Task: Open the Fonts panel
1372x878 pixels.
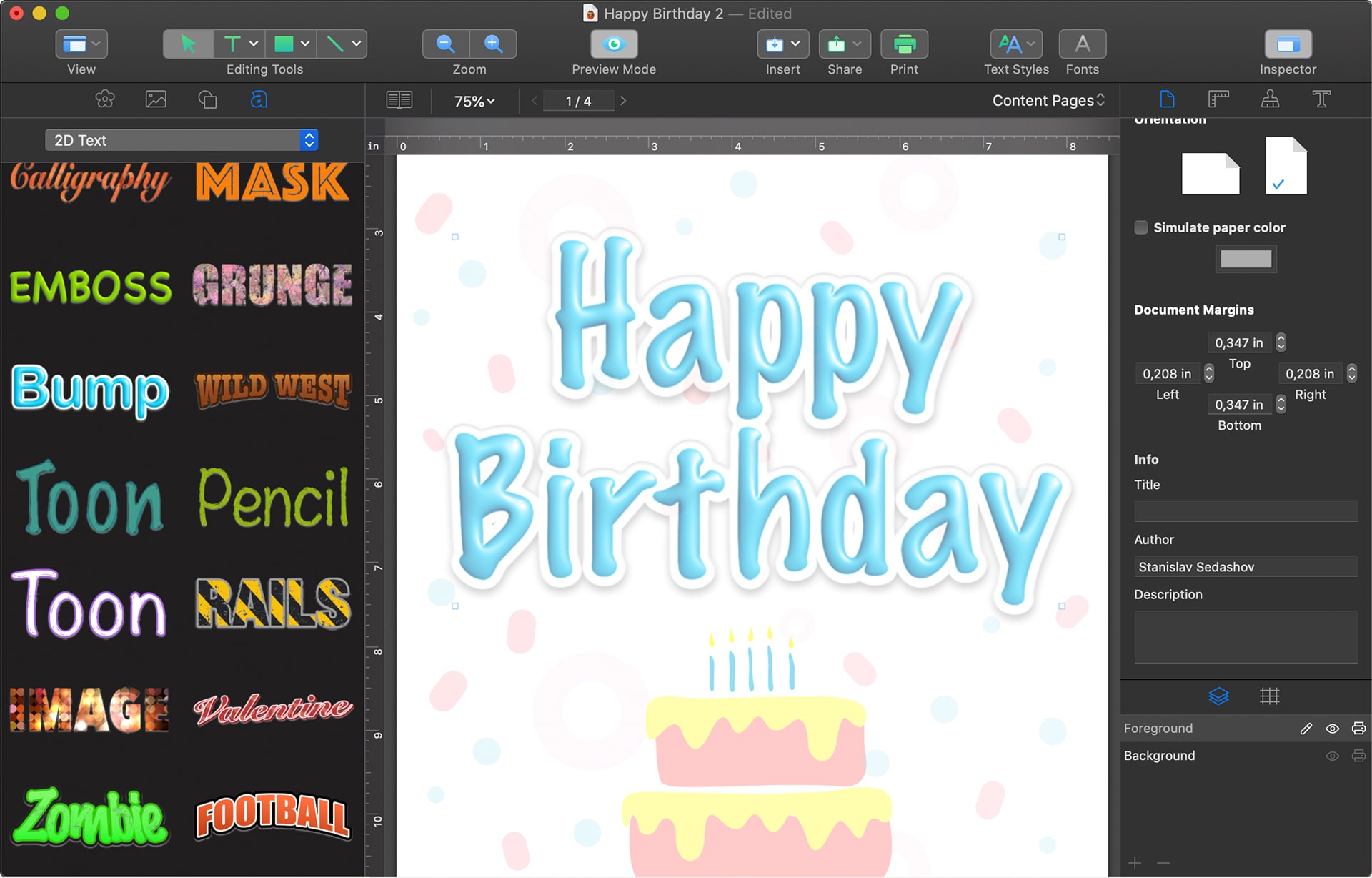Action: 1083,44
